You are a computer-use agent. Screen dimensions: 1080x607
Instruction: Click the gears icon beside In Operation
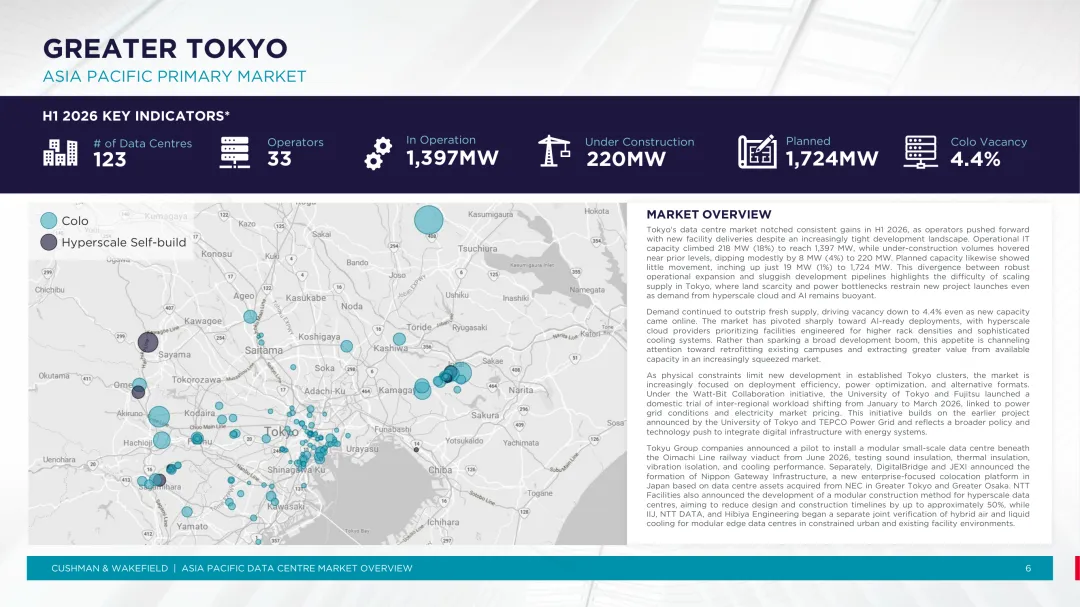pyautogui.click(x=378, y=153)
